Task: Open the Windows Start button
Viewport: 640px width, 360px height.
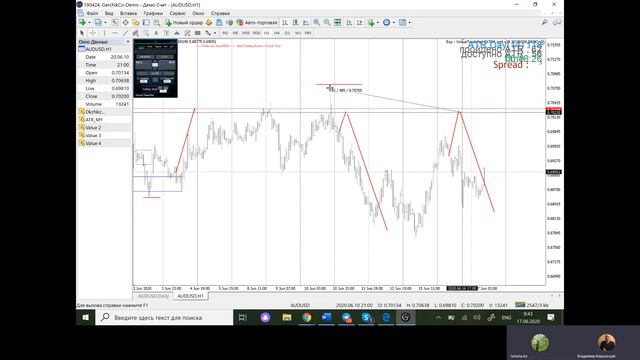Action: coord(85,317)
